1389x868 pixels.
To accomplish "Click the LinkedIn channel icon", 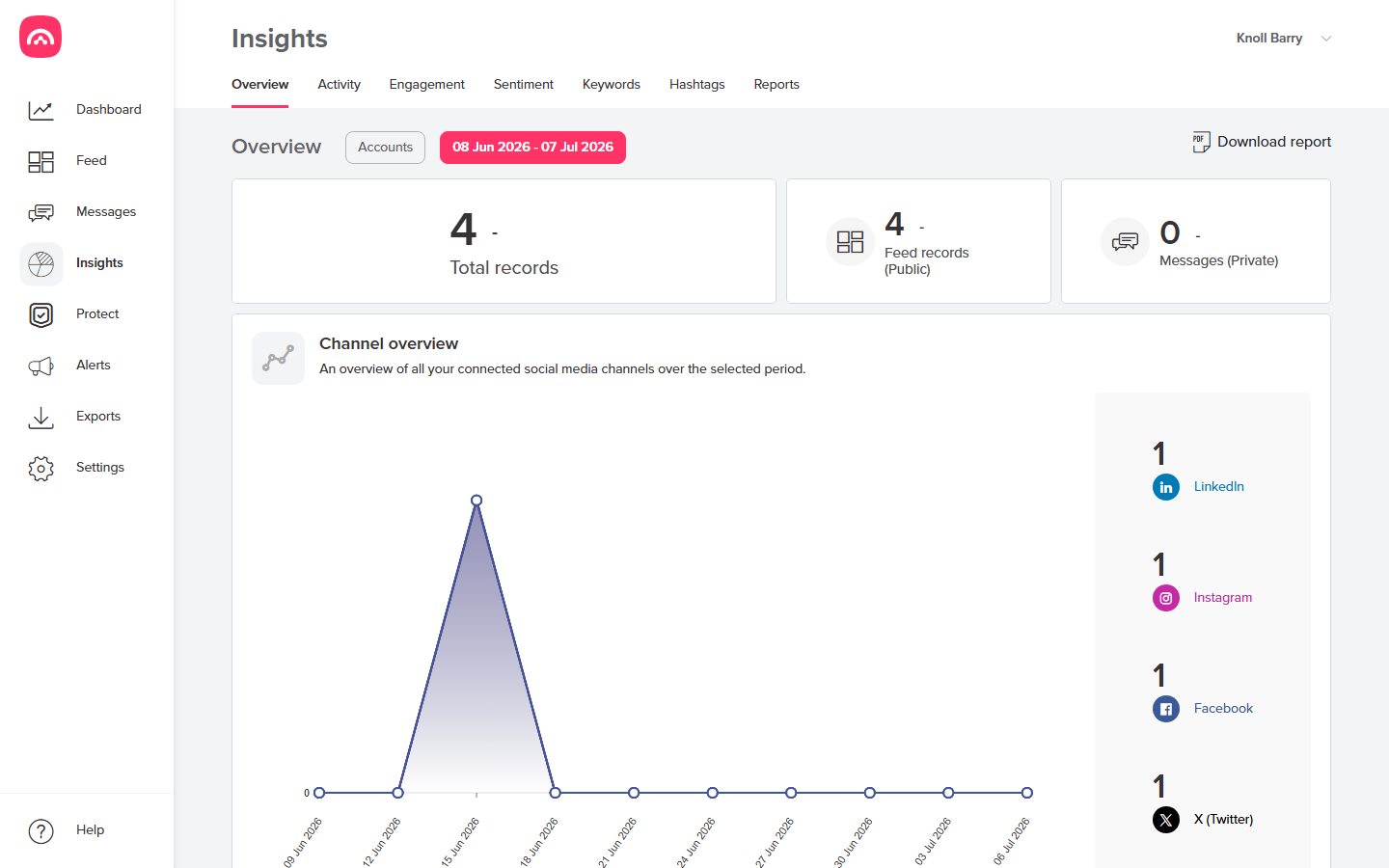I will pos(1166,487).
